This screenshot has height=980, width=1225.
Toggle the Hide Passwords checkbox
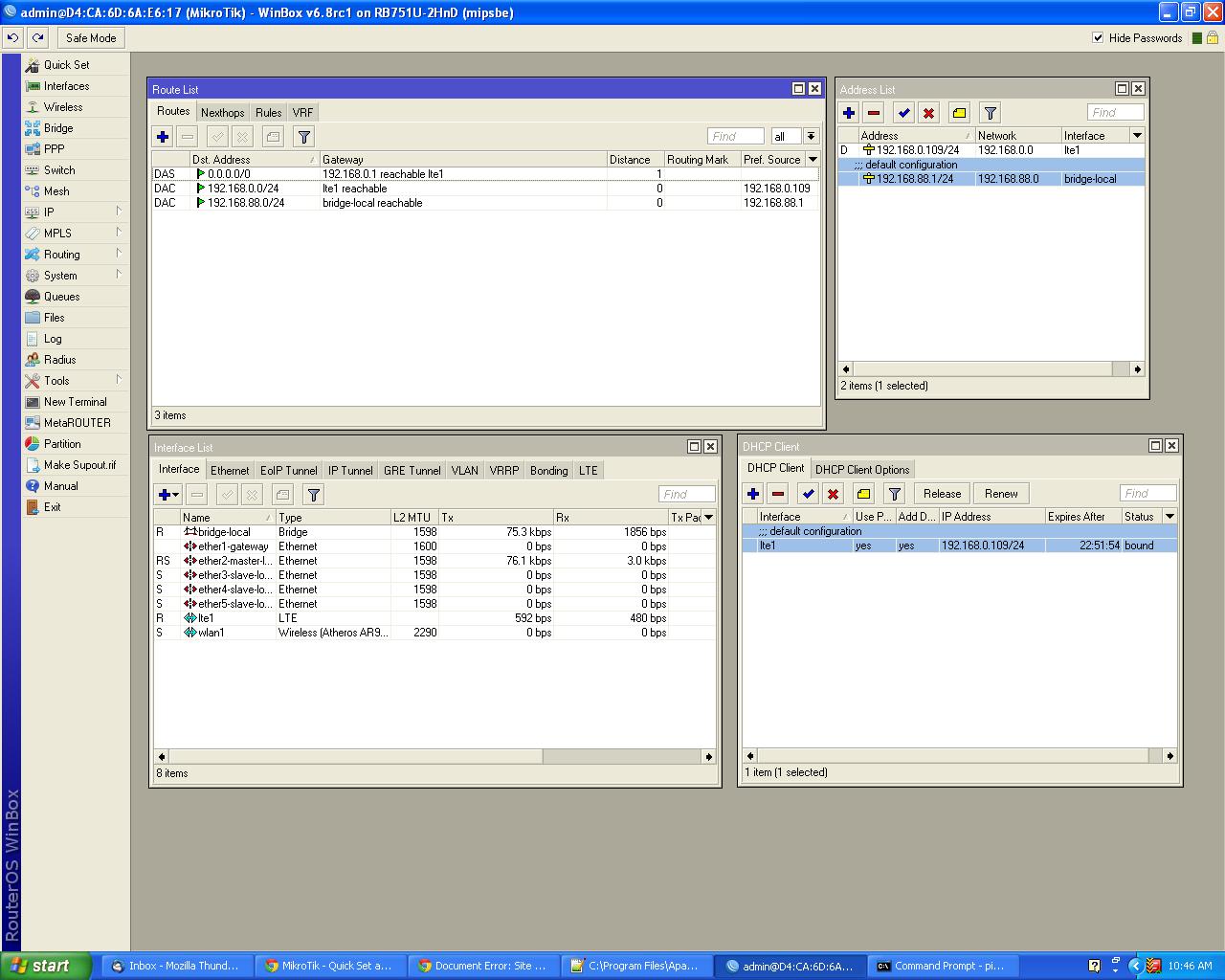click(x=1098, y=38)
